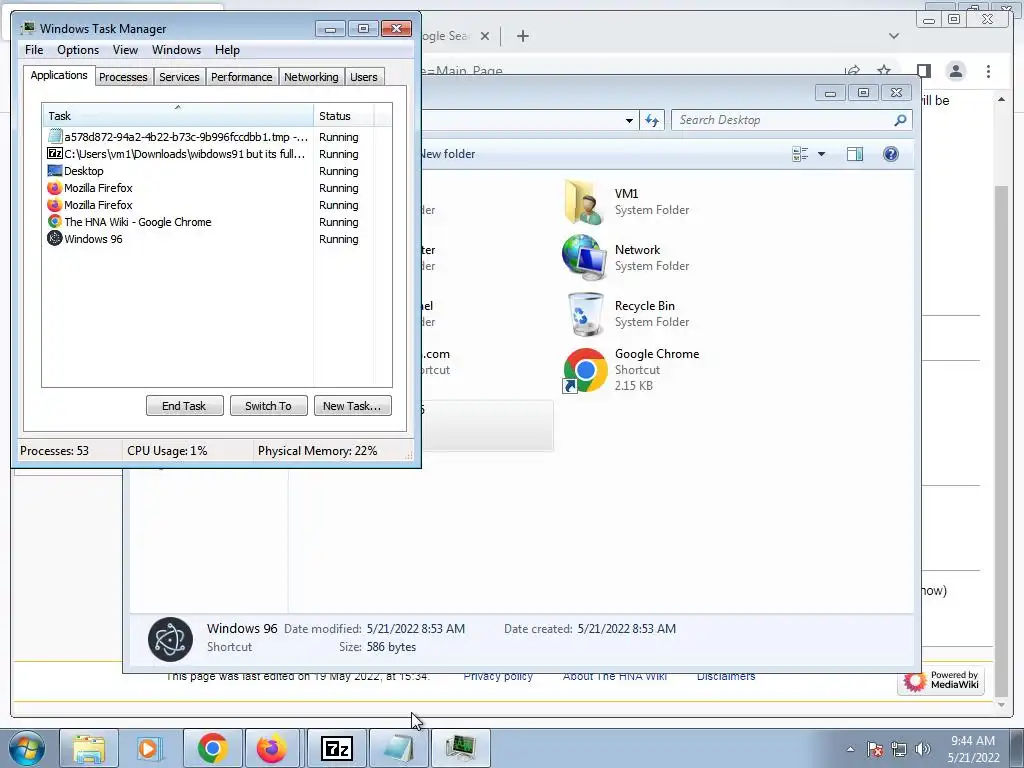Switch to the Performance tab
Viewport: 1024px width, 768px height.
pyautogui.click(x=242, y=77)
